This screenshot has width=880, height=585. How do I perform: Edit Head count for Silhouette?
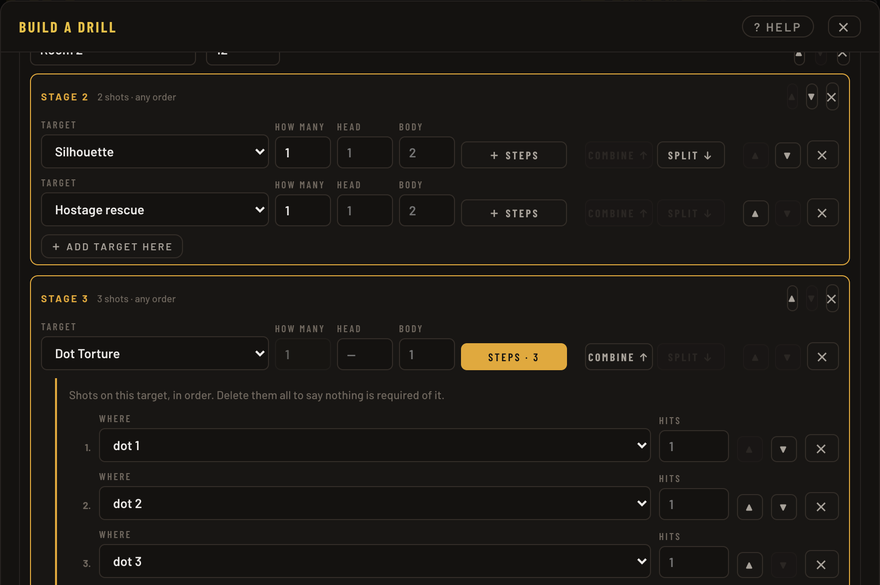click(365, 153)
